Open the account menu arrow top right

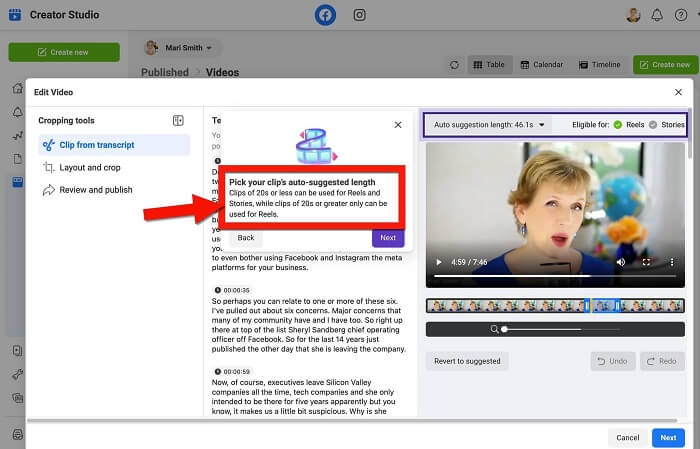click(697, 15)
